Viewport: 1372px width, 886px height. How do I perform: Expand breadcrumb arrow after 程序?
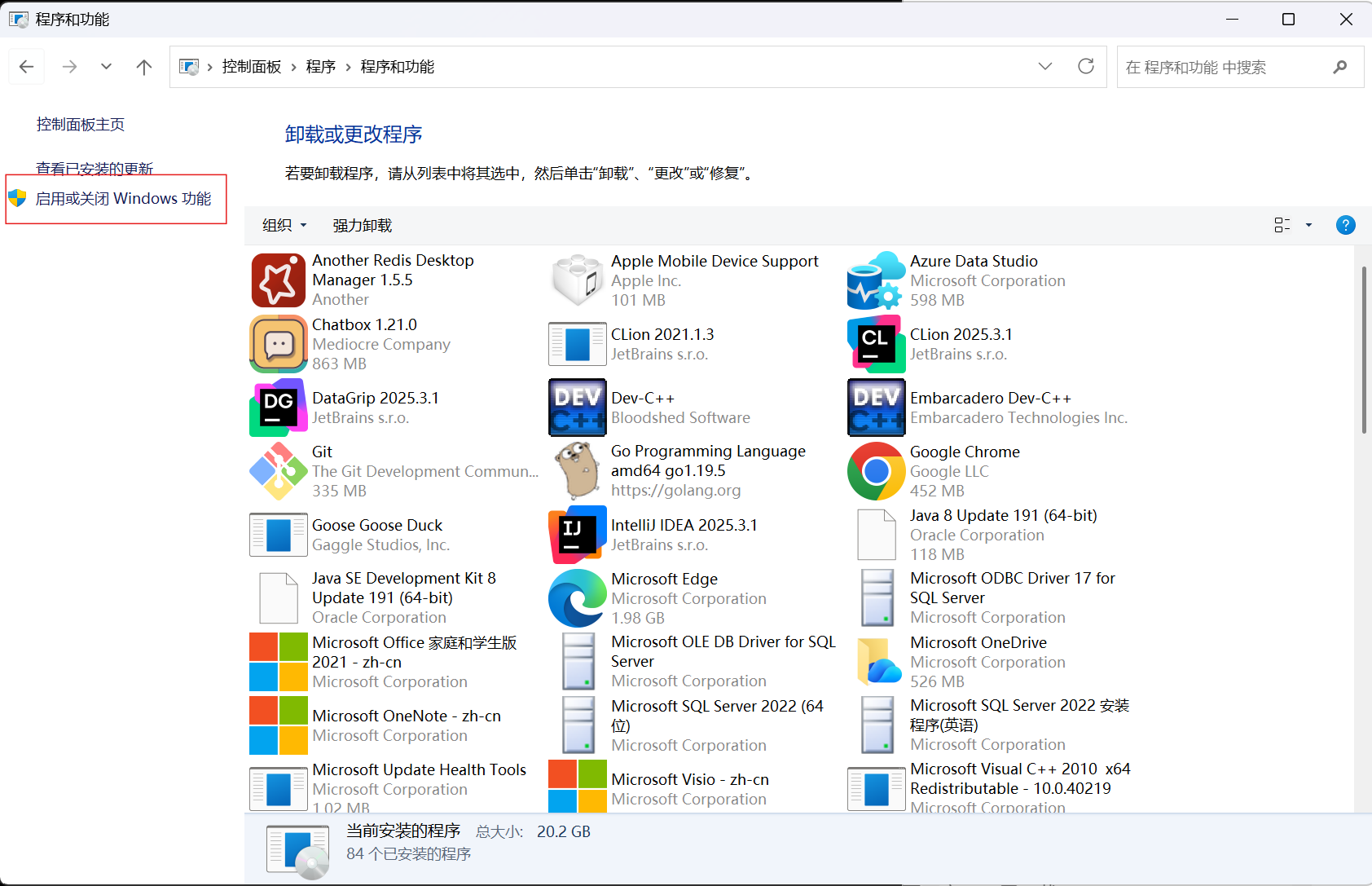[x=349, y=67]
